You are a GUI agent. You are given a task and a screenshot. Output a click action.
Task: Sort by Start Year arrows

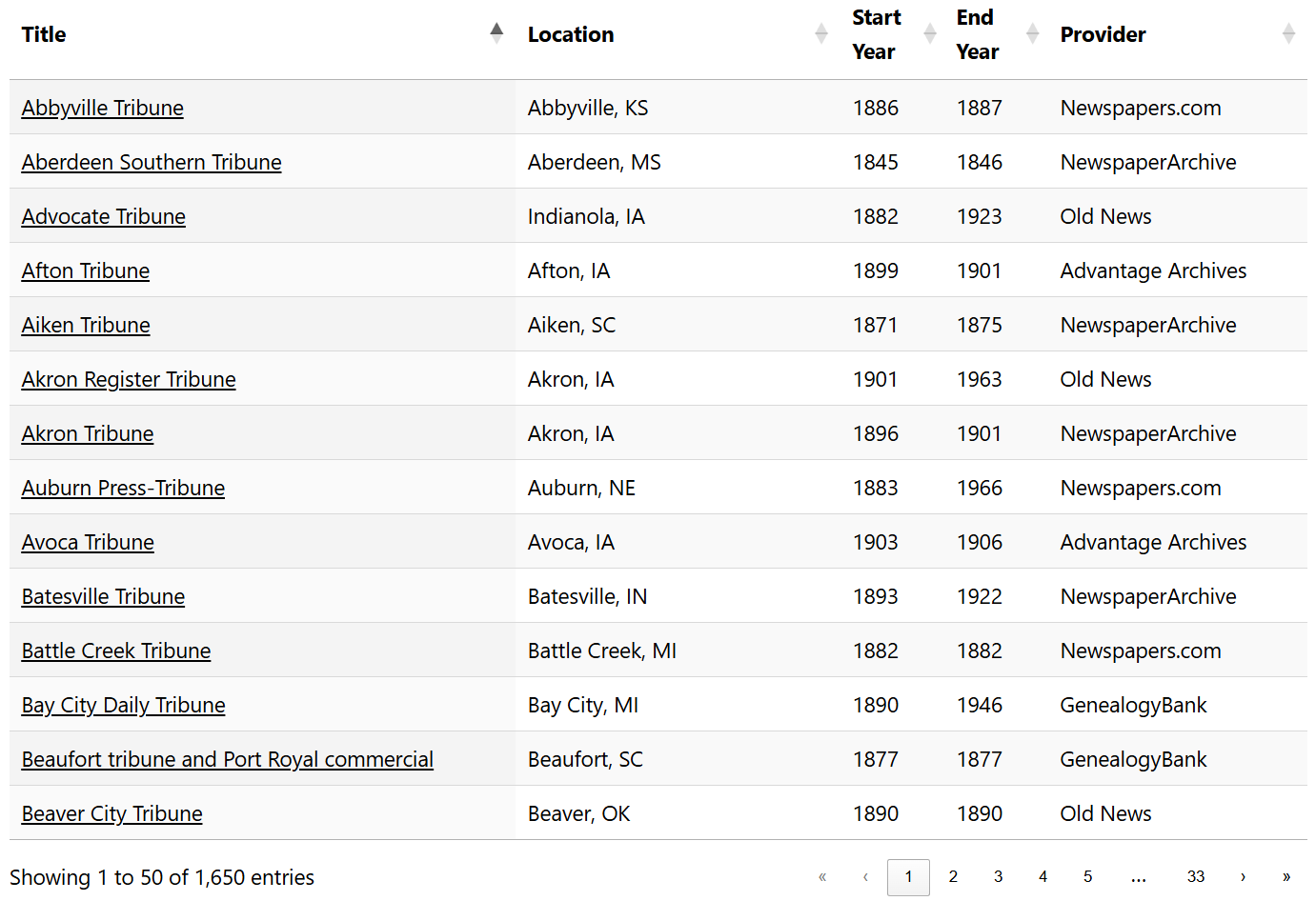pyautogui.click(x=930, y=34)
